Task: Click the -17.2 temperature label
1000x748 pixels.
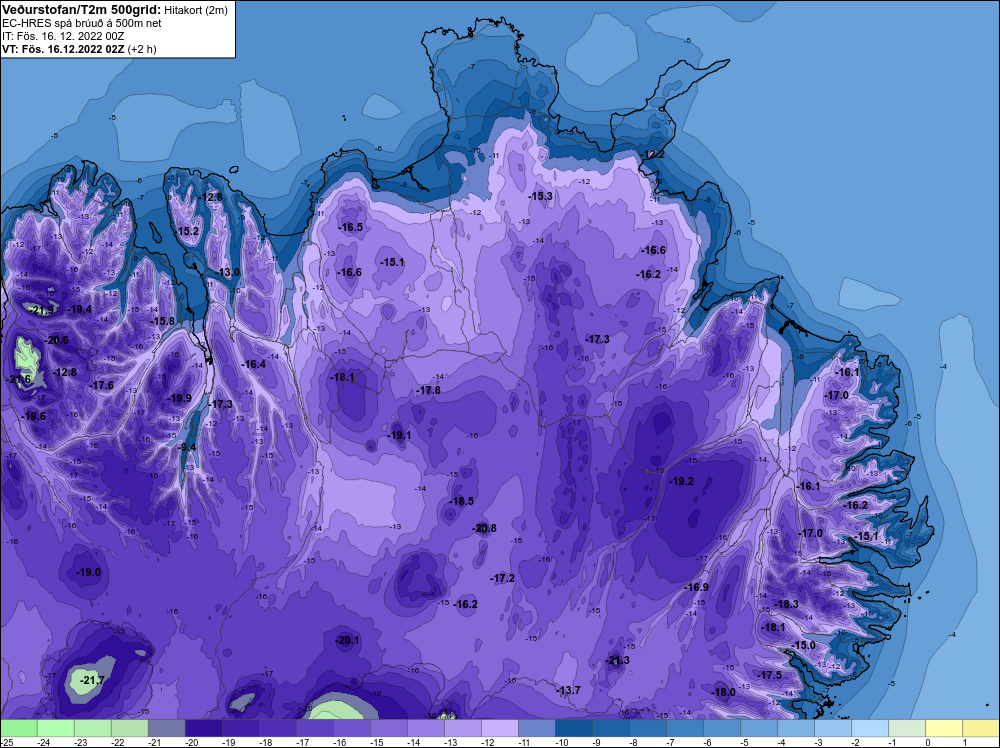Action: (x=503, y=578)
